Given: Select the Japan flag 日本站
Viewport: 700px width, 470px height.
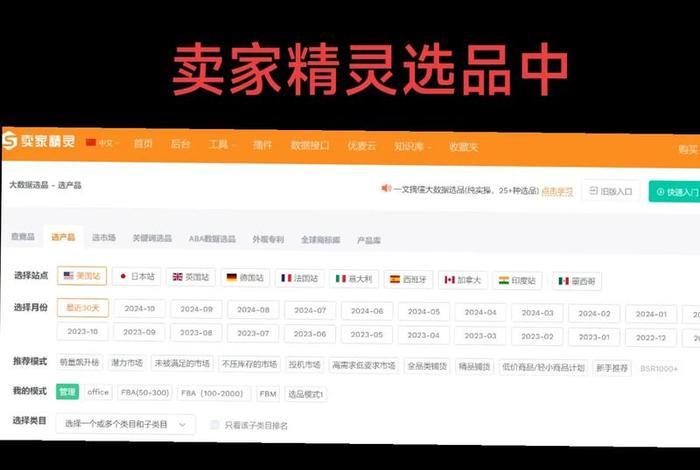Looking at the screenshot, I should click(137, 277).
